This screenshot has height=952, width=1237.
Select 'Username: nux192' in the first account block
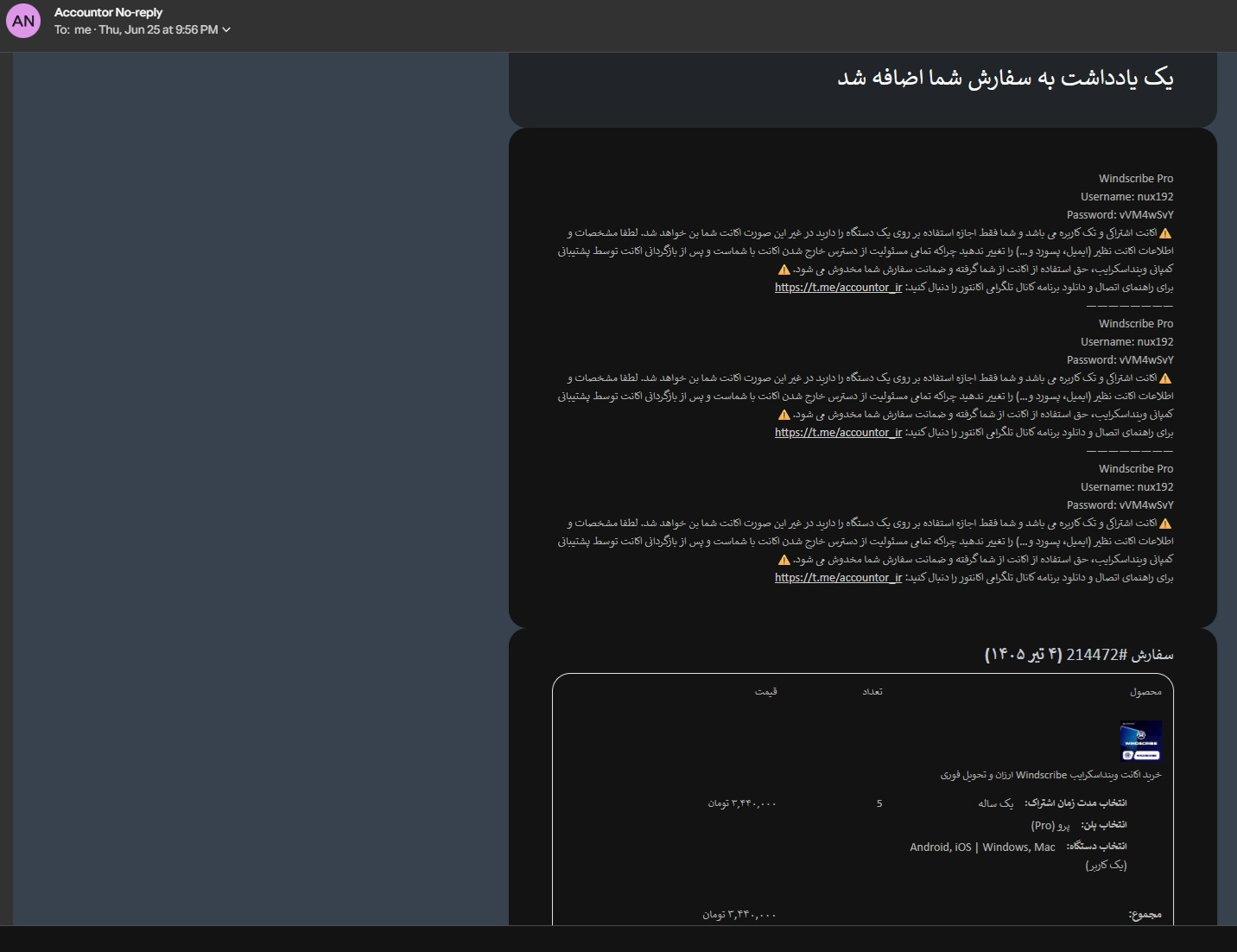pyautogui.click(x=1126, y=197)
